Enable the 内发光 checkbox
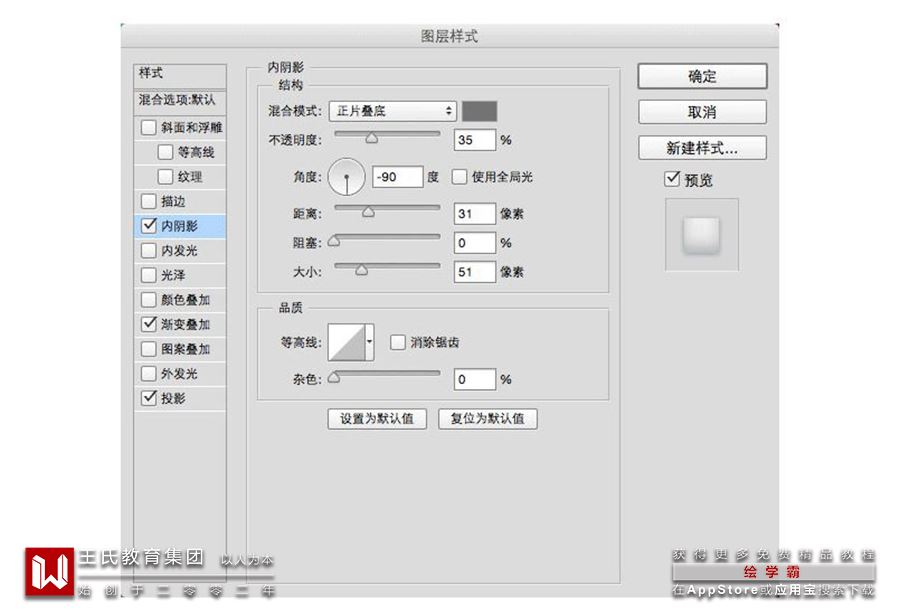Viewport: 900px width, 612px height. [148, 250]
